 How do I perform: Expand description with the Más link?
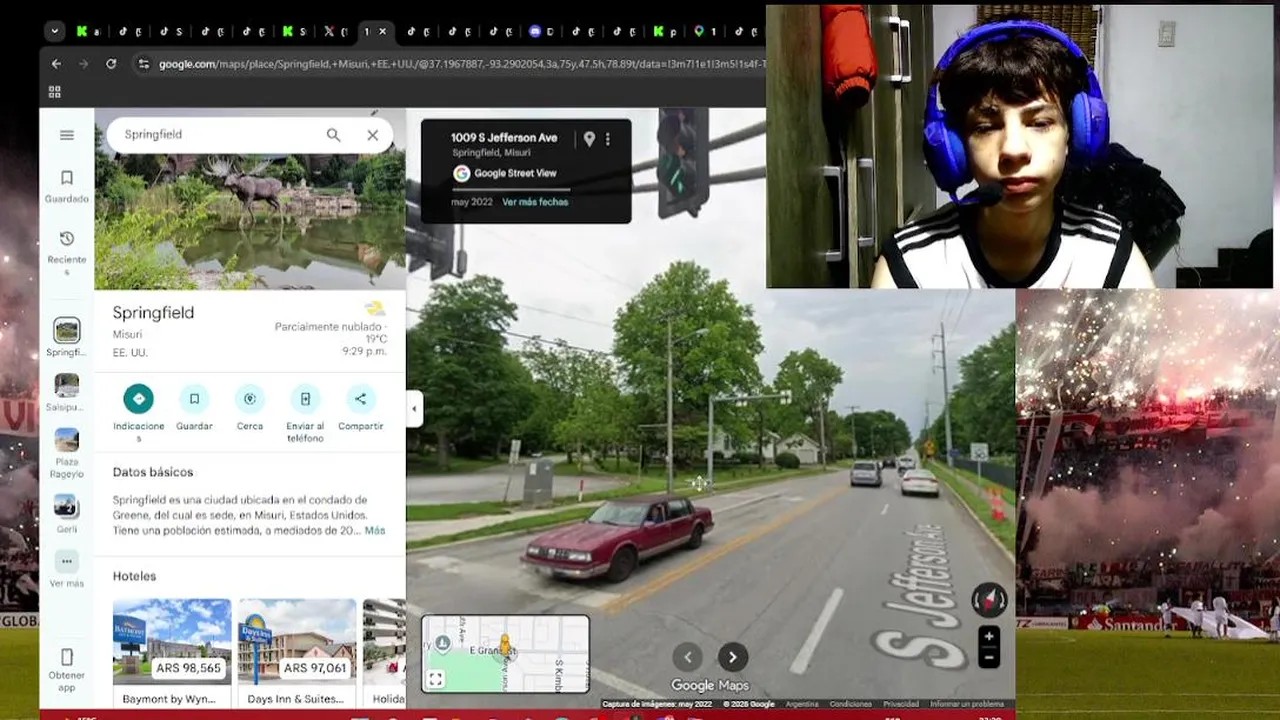point(375,531)
